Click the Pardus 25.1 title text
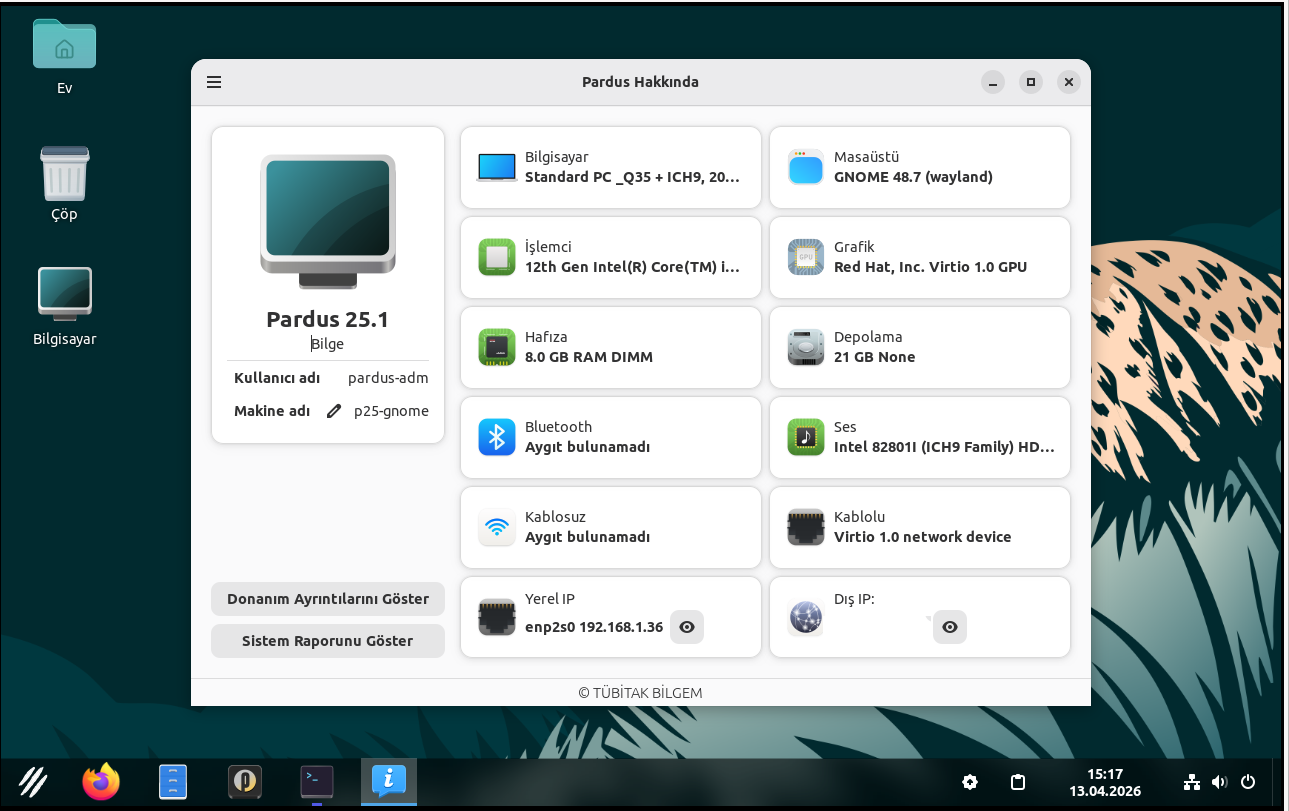 [x=328, y=320]
